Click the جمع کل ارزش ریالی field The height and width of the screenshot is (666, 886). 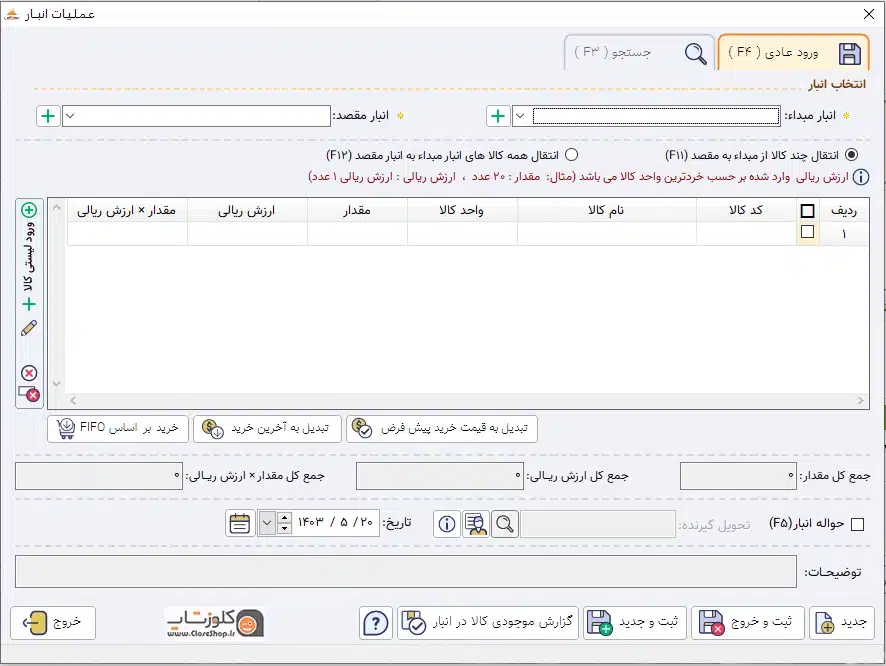click(440, 476)
